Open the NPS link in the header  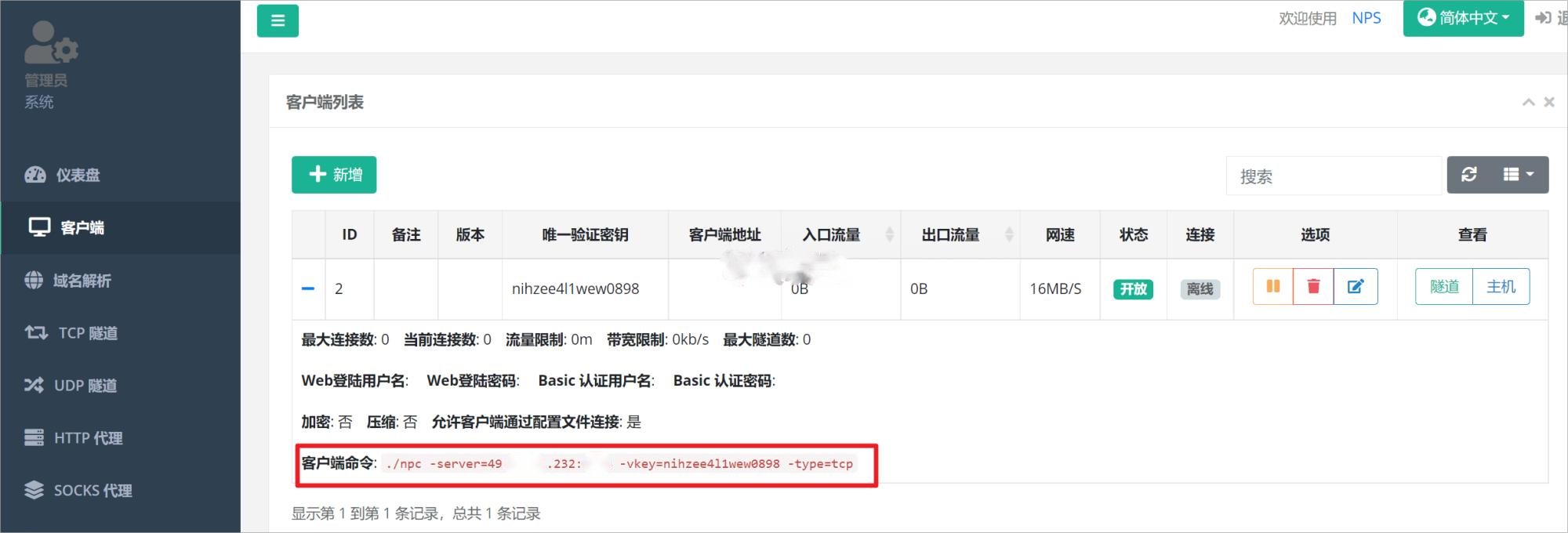tap(1367, 18)
